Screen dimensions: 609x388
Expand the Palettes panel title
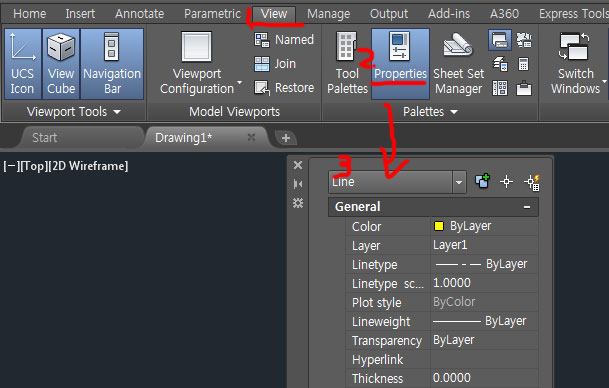point(430,112)
